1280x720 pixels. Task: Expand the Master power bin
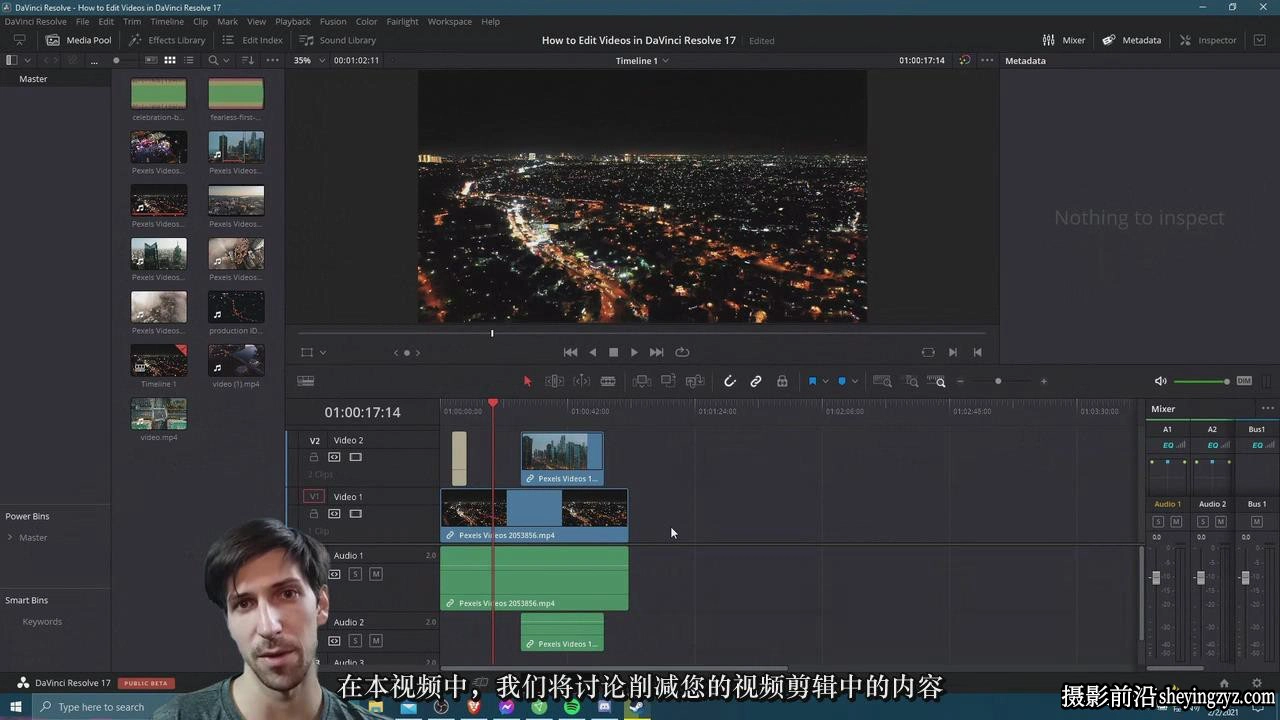tap(10, 537)
